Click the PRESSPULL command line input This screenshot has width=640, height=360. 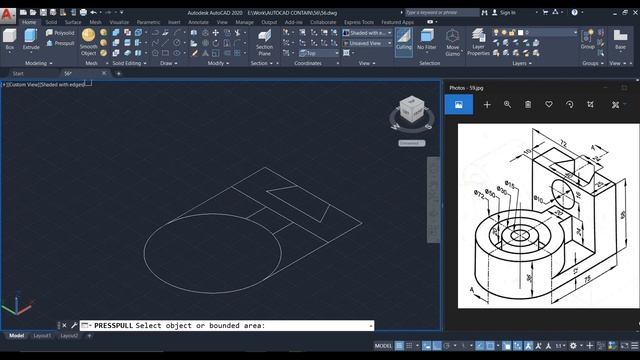[x=227, y=325]
